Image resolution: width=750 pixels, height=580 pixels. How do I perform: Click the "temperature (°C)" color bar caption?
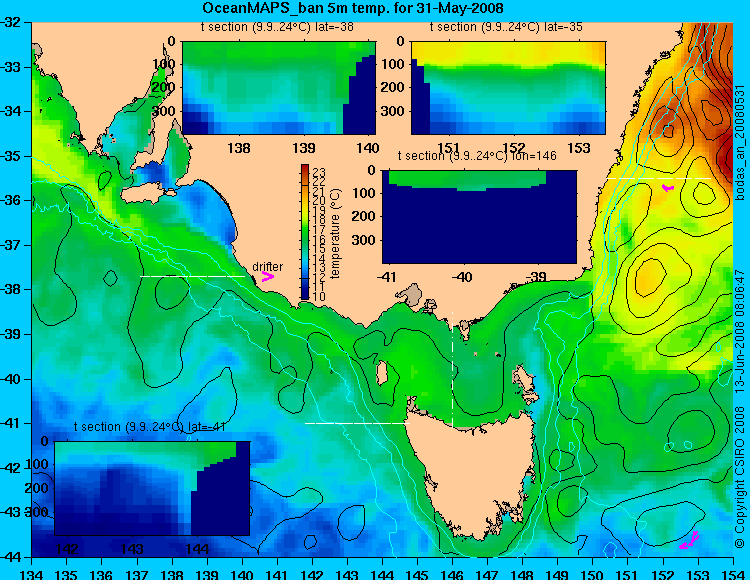pos(335,233)
